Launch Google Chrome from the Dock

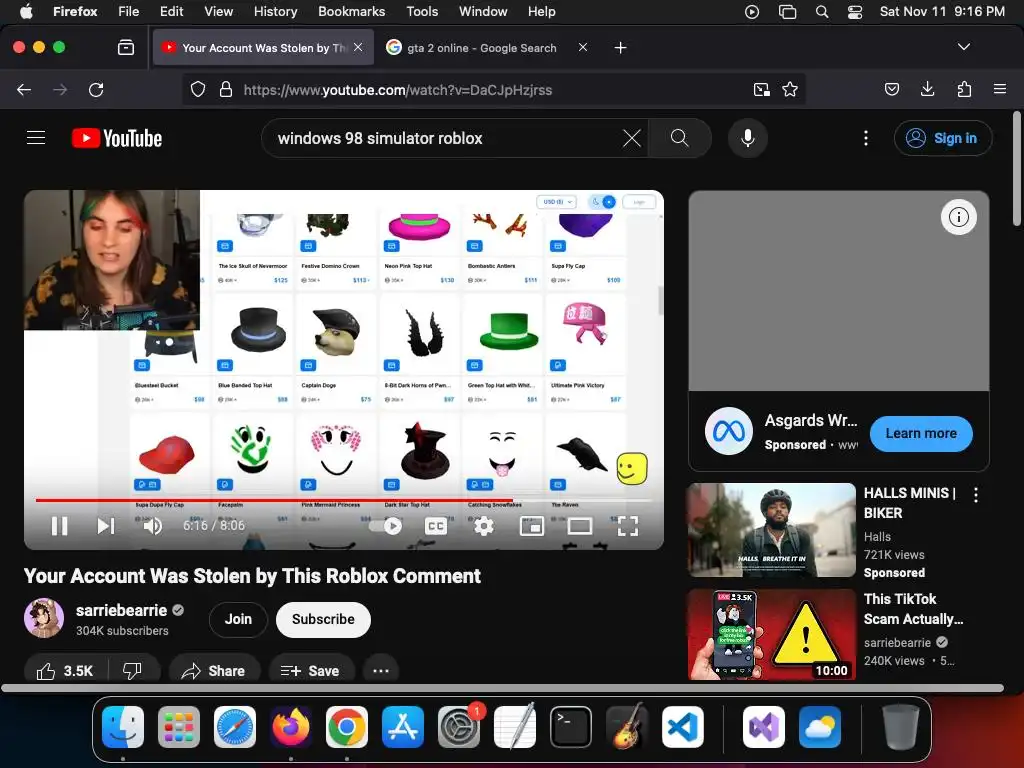[347, 727]
